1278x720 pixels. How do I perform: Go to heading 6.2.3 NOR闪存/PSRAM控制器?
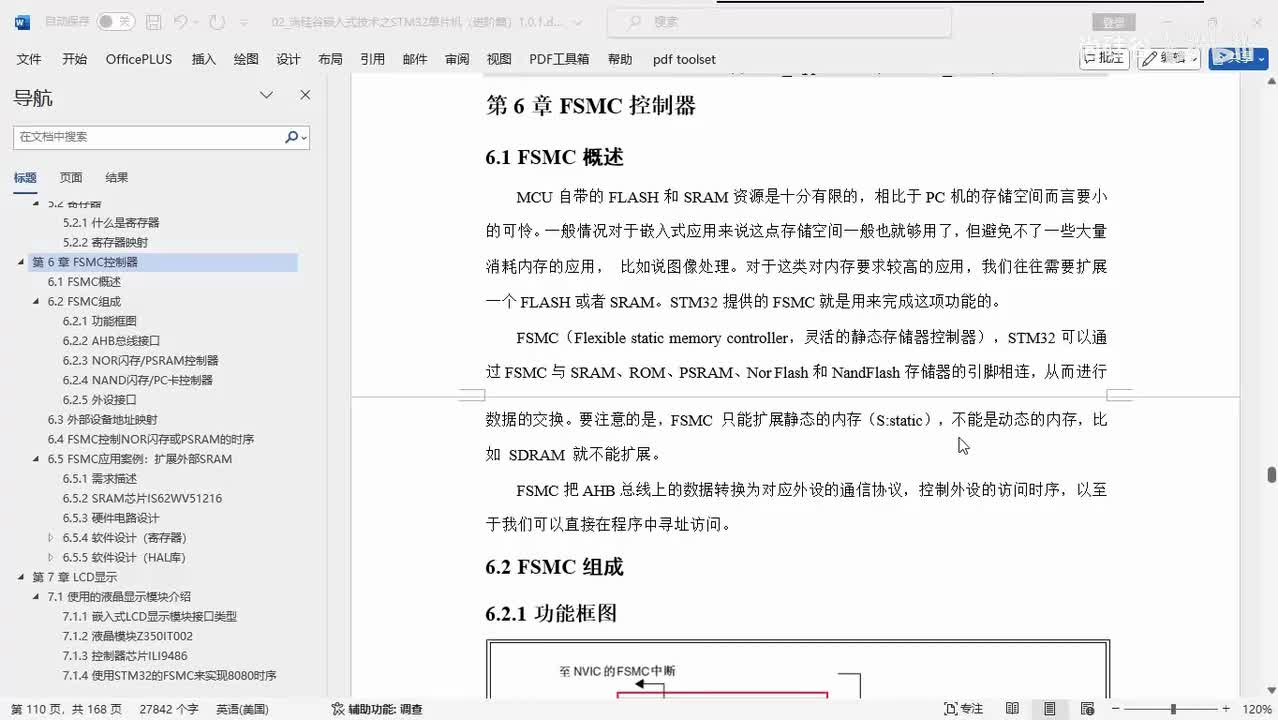(140, 360)
